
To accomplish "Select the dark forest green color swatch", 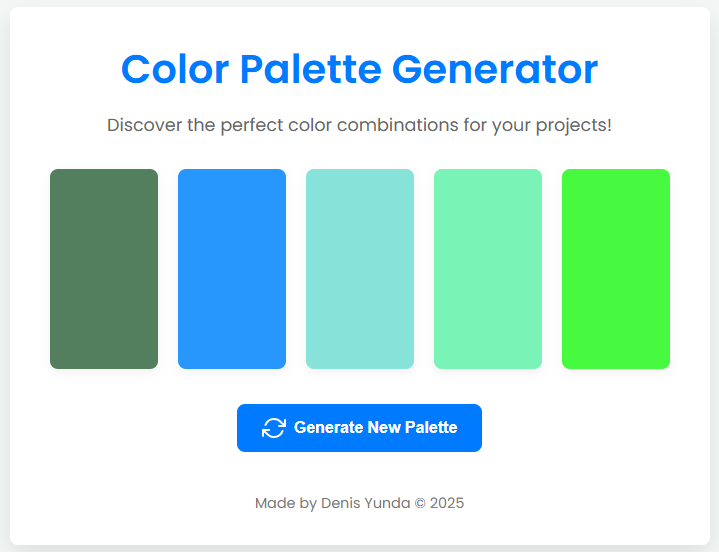I will [x=104, y=269].
